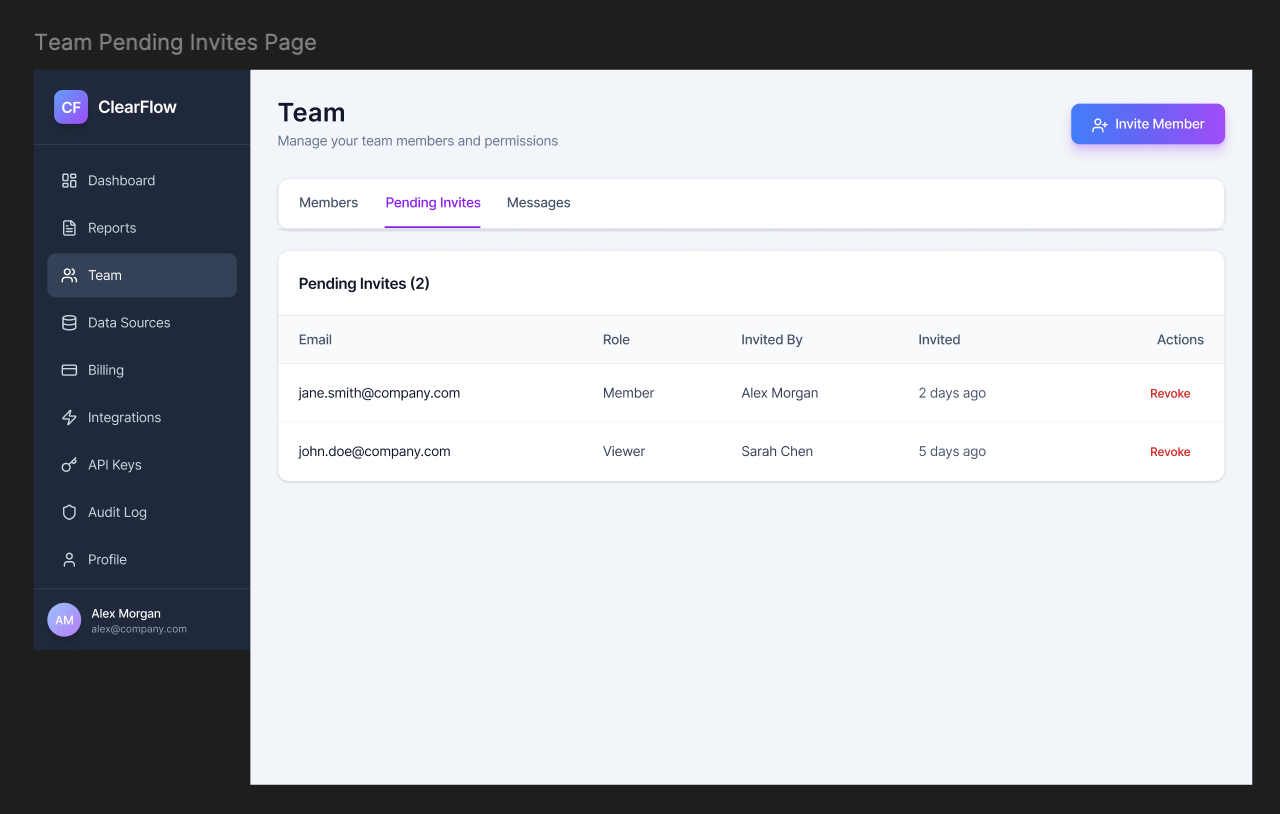
Task: Revoke invite for jane.smith@company.com
Action: 1170,394
